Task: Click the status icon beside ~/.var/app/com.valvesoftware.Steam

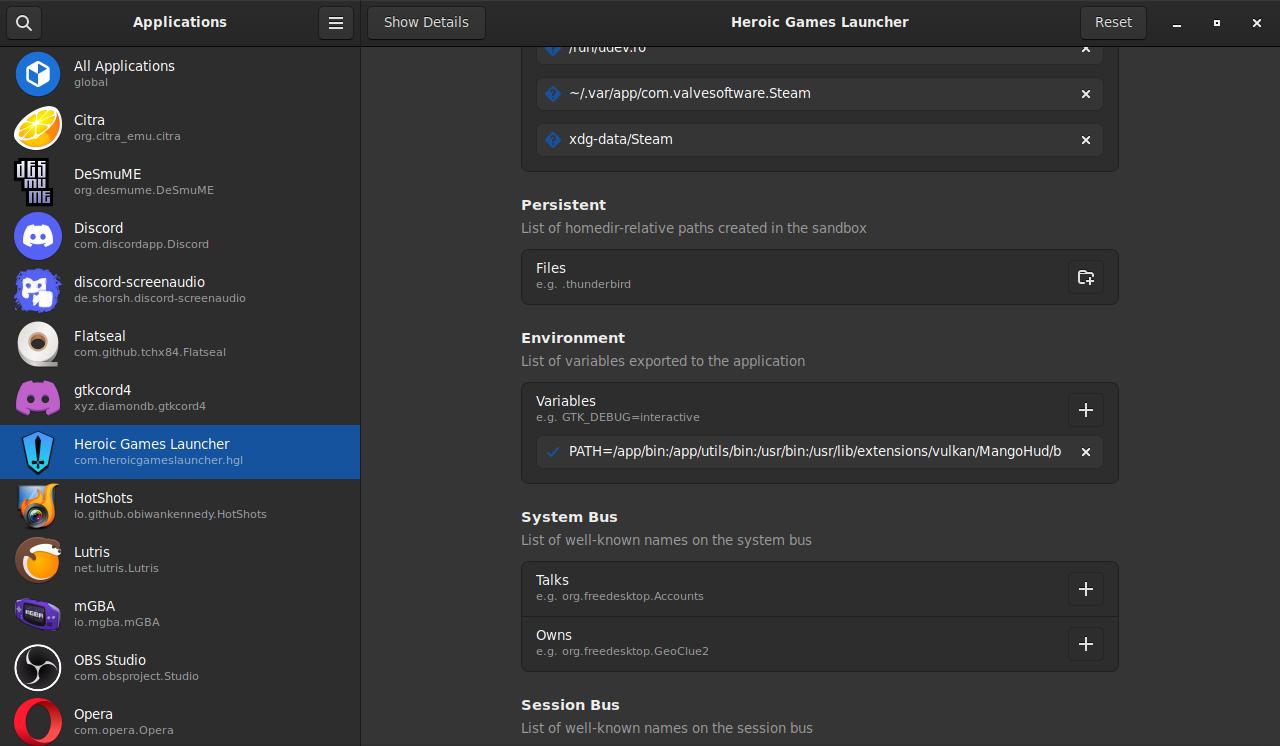Action: click(552, 94)
